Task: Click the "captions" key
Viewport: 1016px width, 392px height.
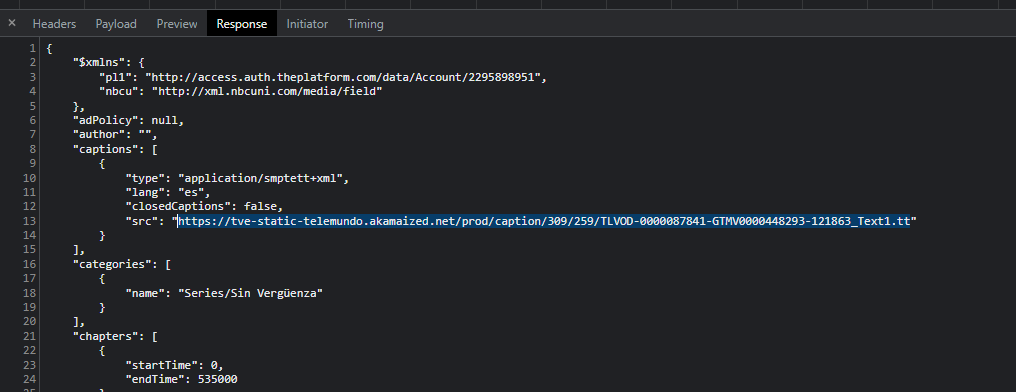Action: point(106,149)
